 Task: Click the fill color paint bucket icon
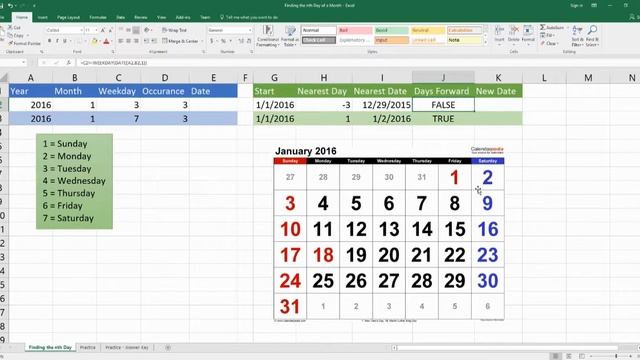94,41
